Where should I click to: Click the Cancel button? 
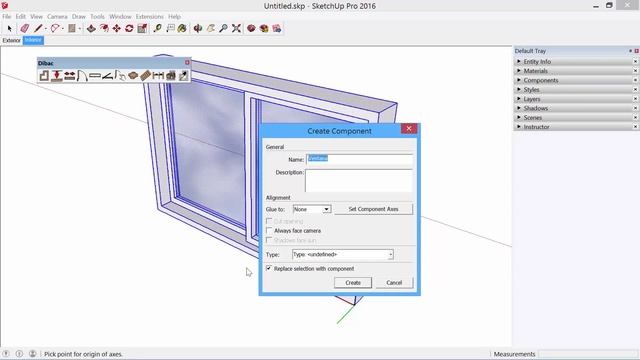394,282
